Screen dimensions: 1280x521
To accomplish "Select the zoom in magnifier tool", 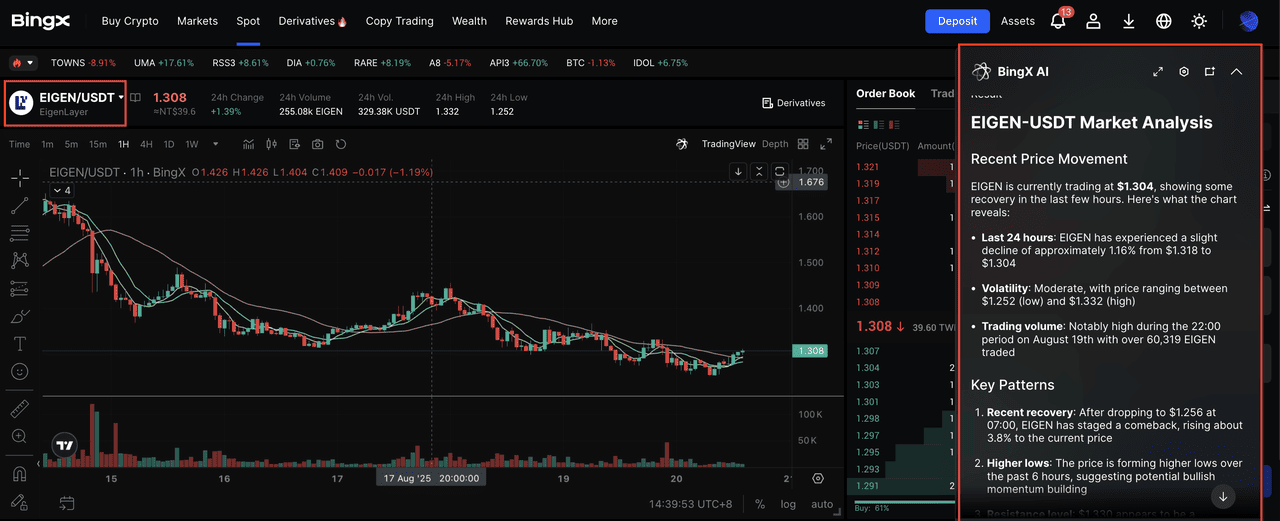I will (x=19, y=436).
